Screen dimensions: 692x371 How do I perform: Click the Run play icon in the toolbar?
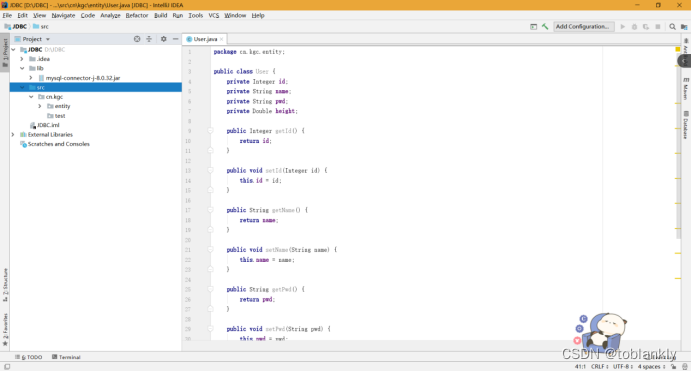(x=623, y=26)
